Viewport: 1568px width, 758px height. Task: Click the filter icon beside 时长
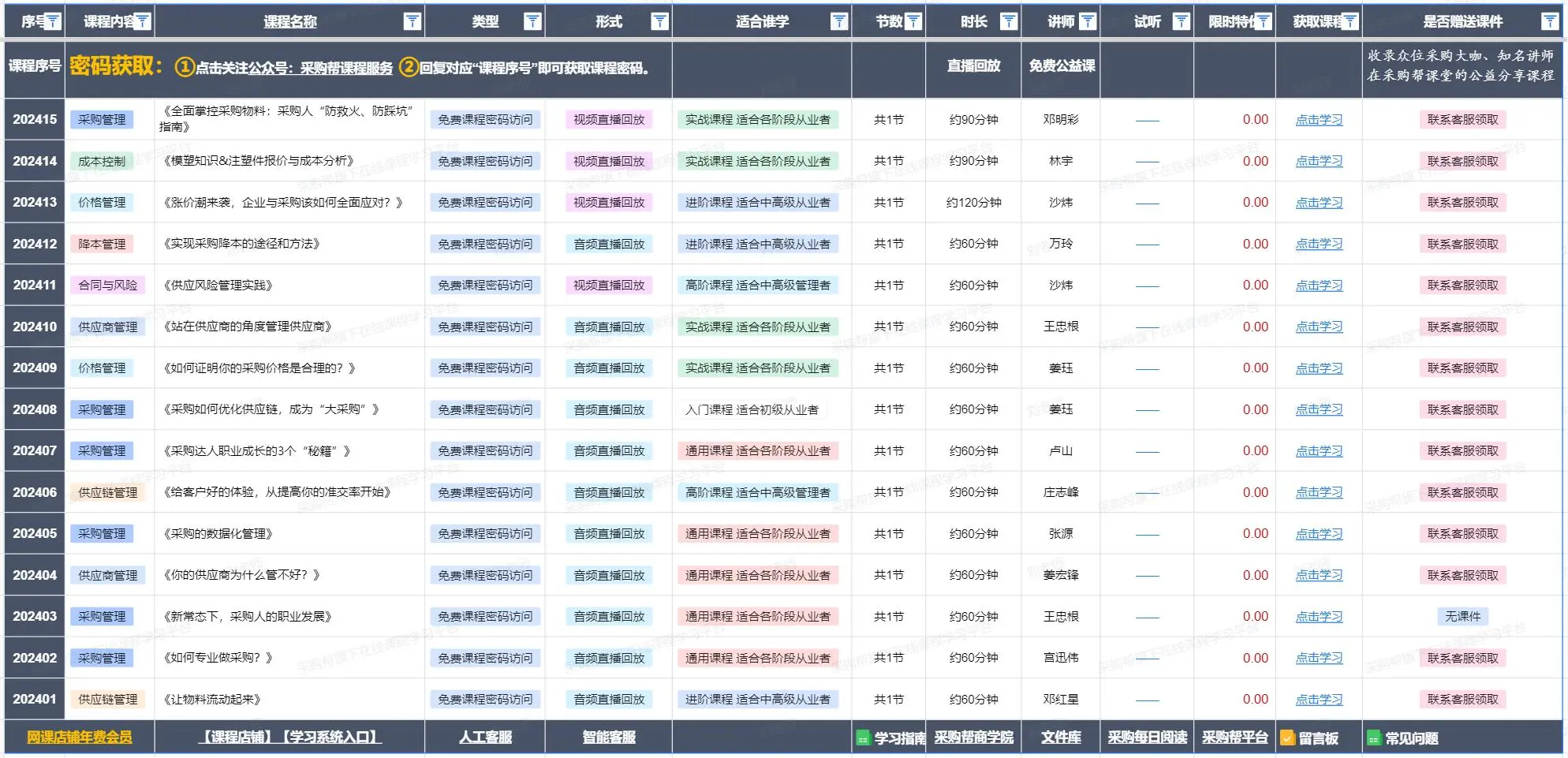pos(1010,21)
